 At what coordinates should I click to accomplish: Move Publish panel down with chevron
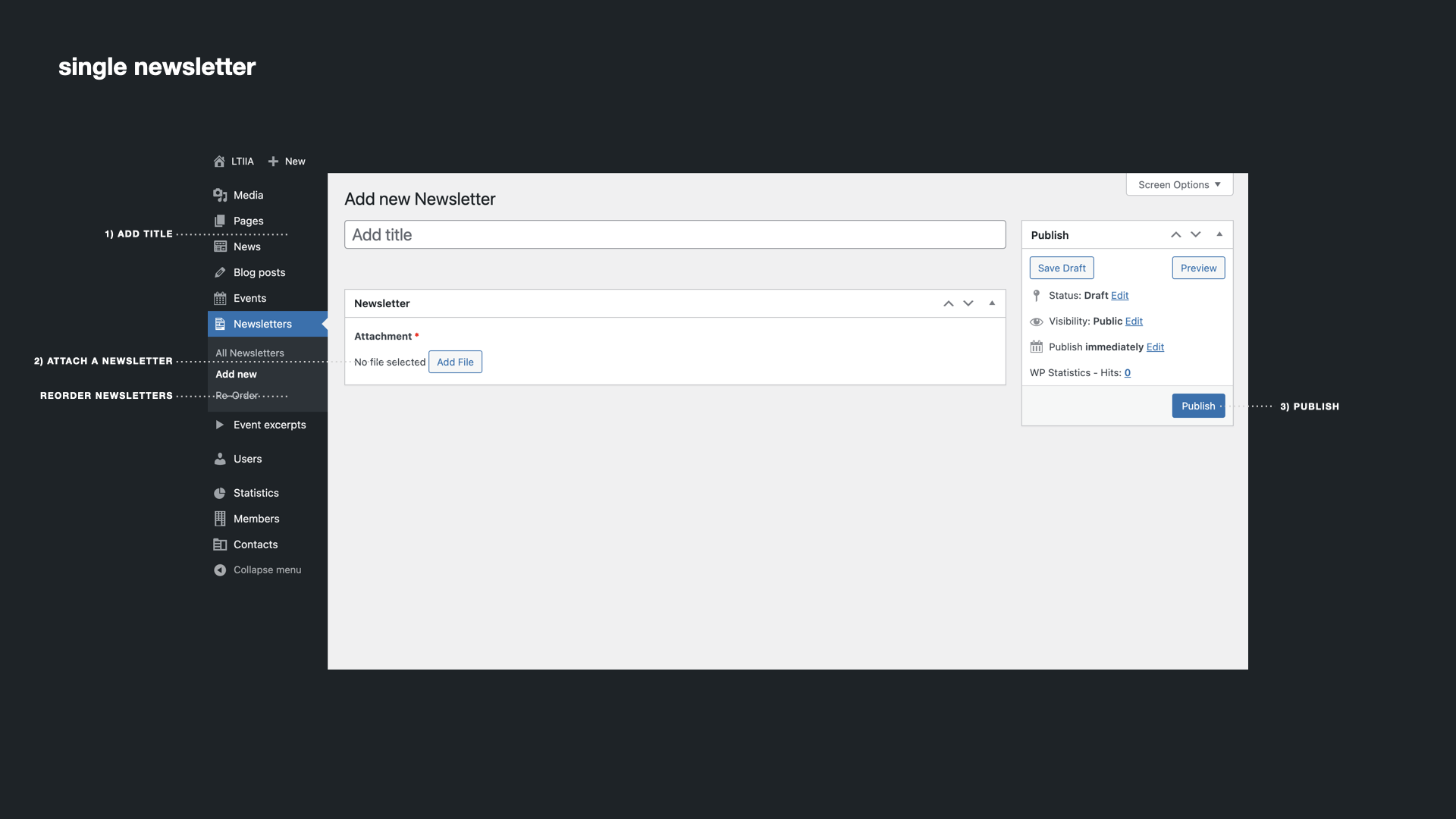1196,235
